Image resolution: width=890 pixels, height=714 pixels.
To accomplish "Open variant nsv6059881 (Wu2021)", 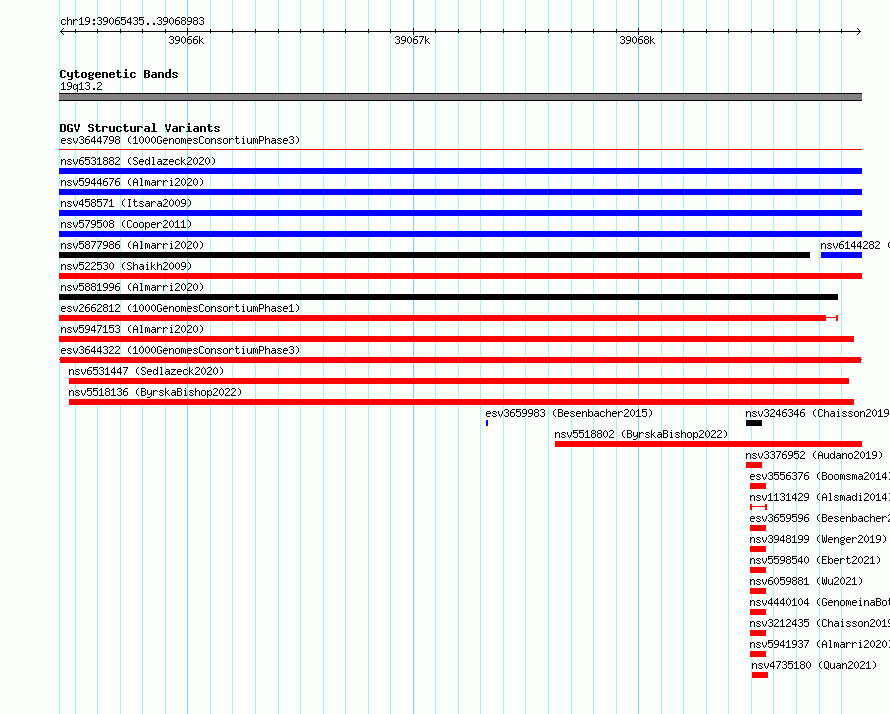I will pyautogui.click(x=806, y=581).
